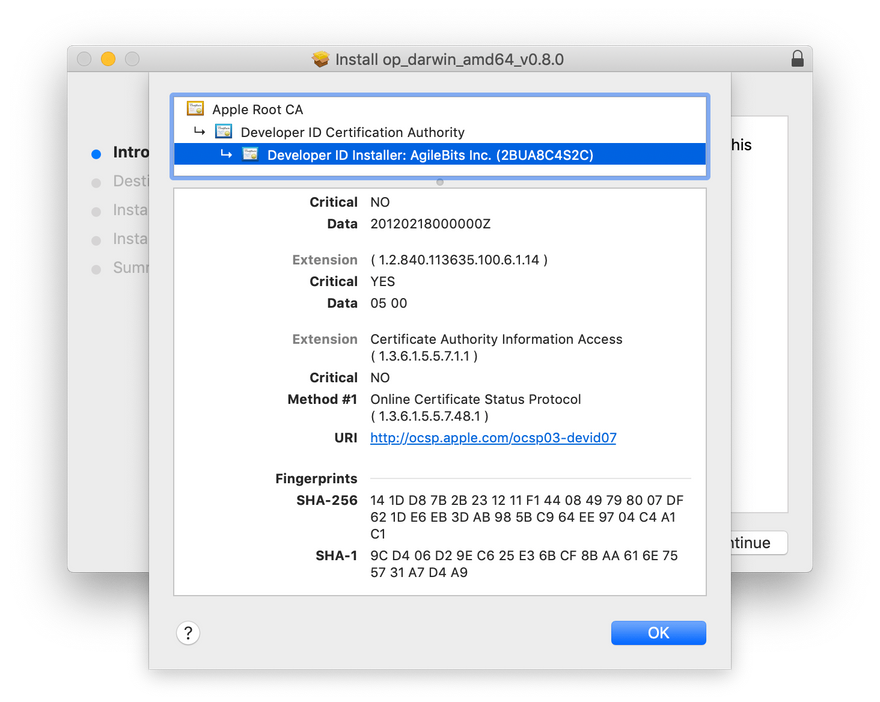The height and width of the screenshot is (702, 880).
Task: Click the SHA-256 fingerprint value
Action: tap(526, 517)
